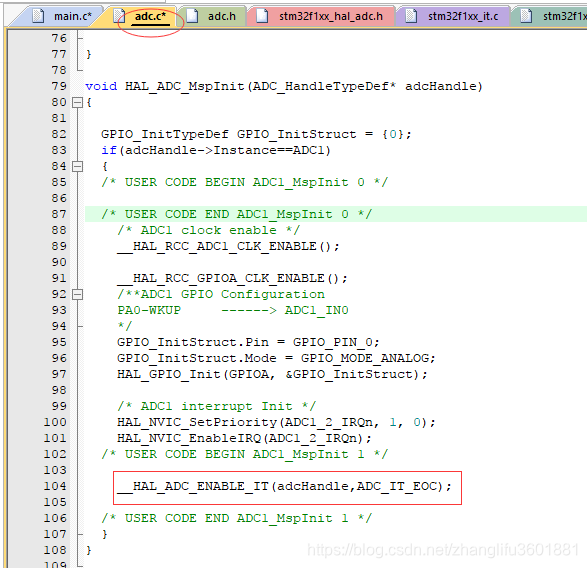
Task: Place cursor on HAL_ADC_MspInit function name
Action: [184, 86]
